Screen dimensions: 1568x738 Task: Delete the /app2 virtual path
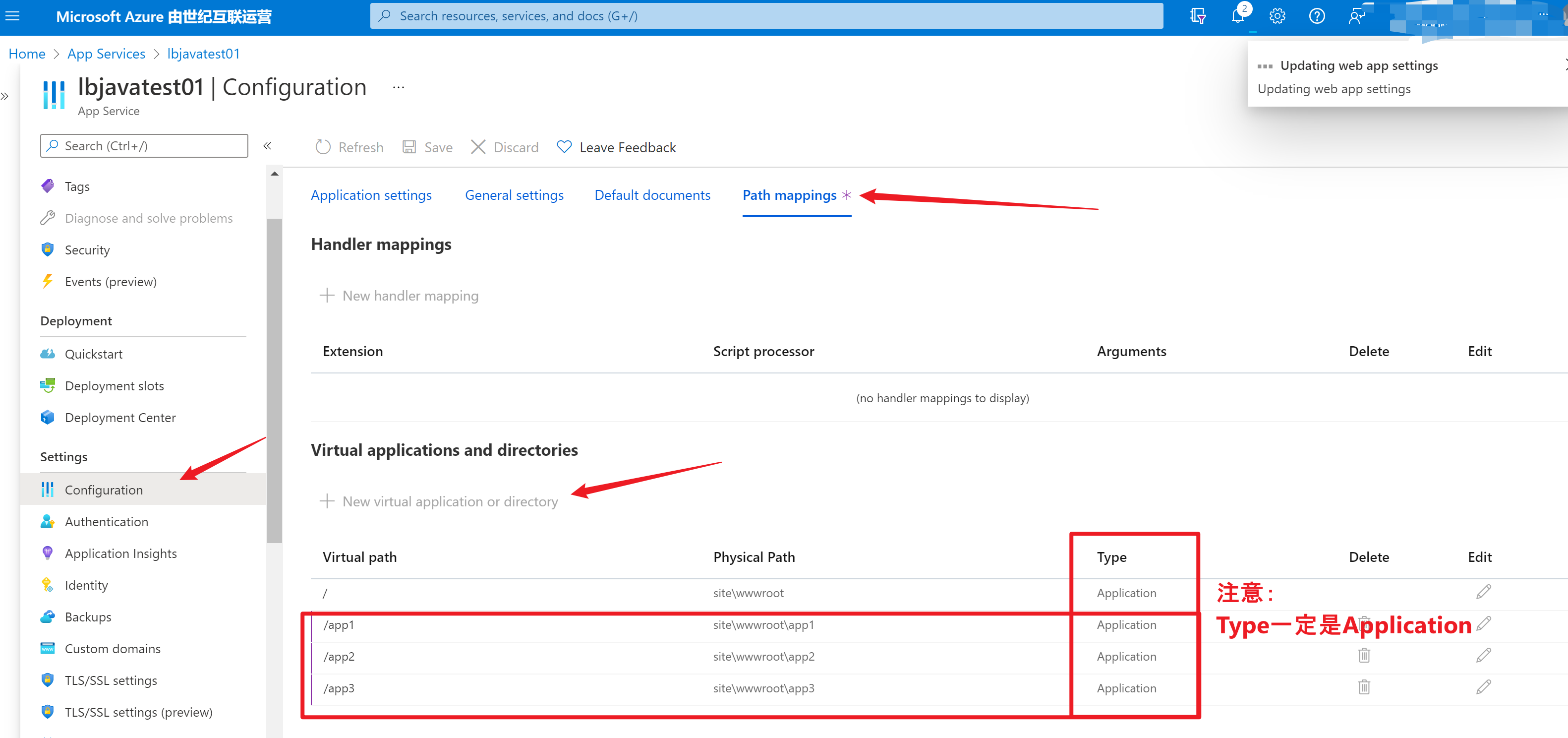[x=1364, y=655]
